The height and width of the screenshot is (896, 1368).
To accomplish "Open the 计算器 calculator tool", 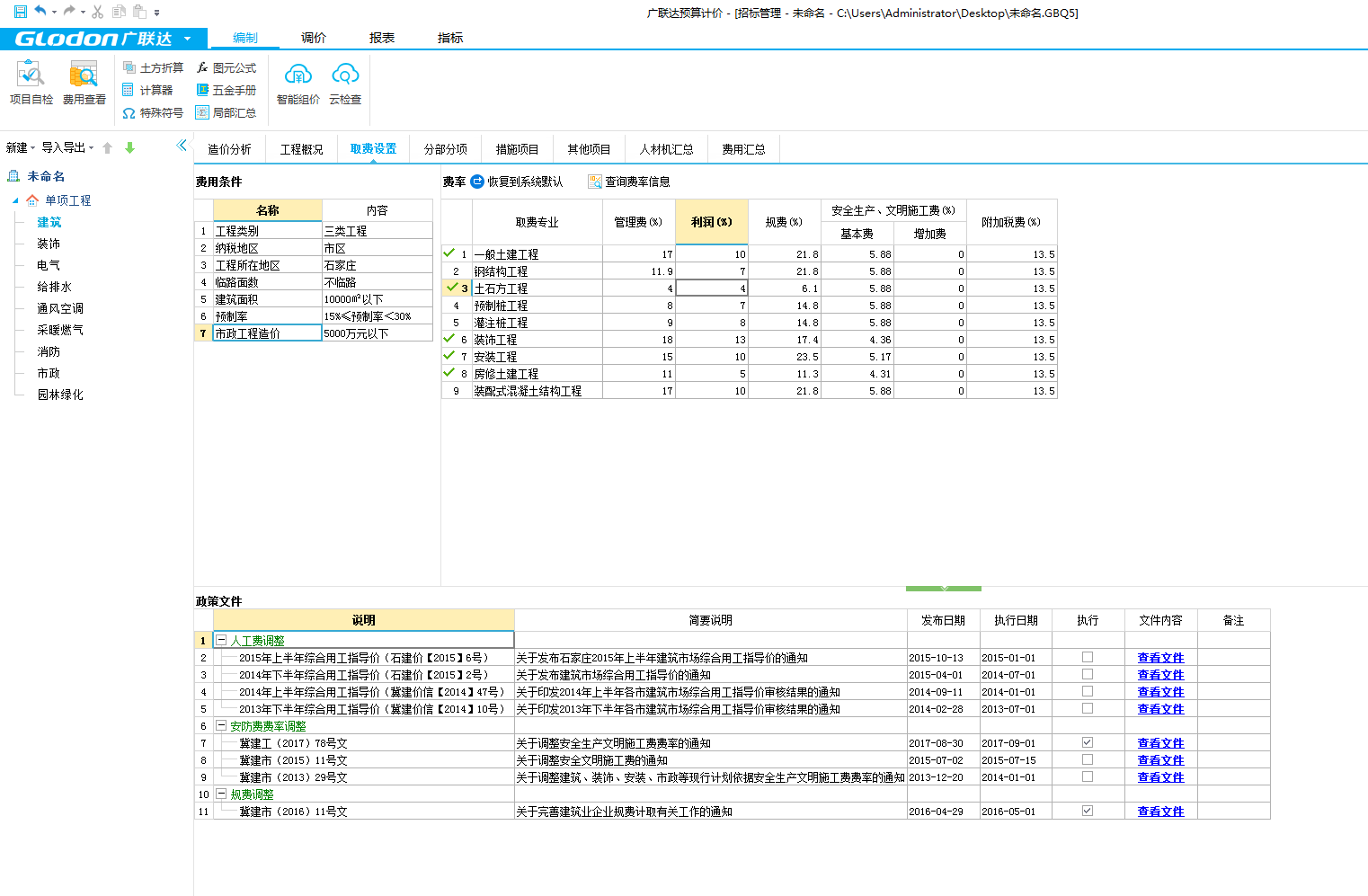I will pyautogui.click(x=147, y=90).
